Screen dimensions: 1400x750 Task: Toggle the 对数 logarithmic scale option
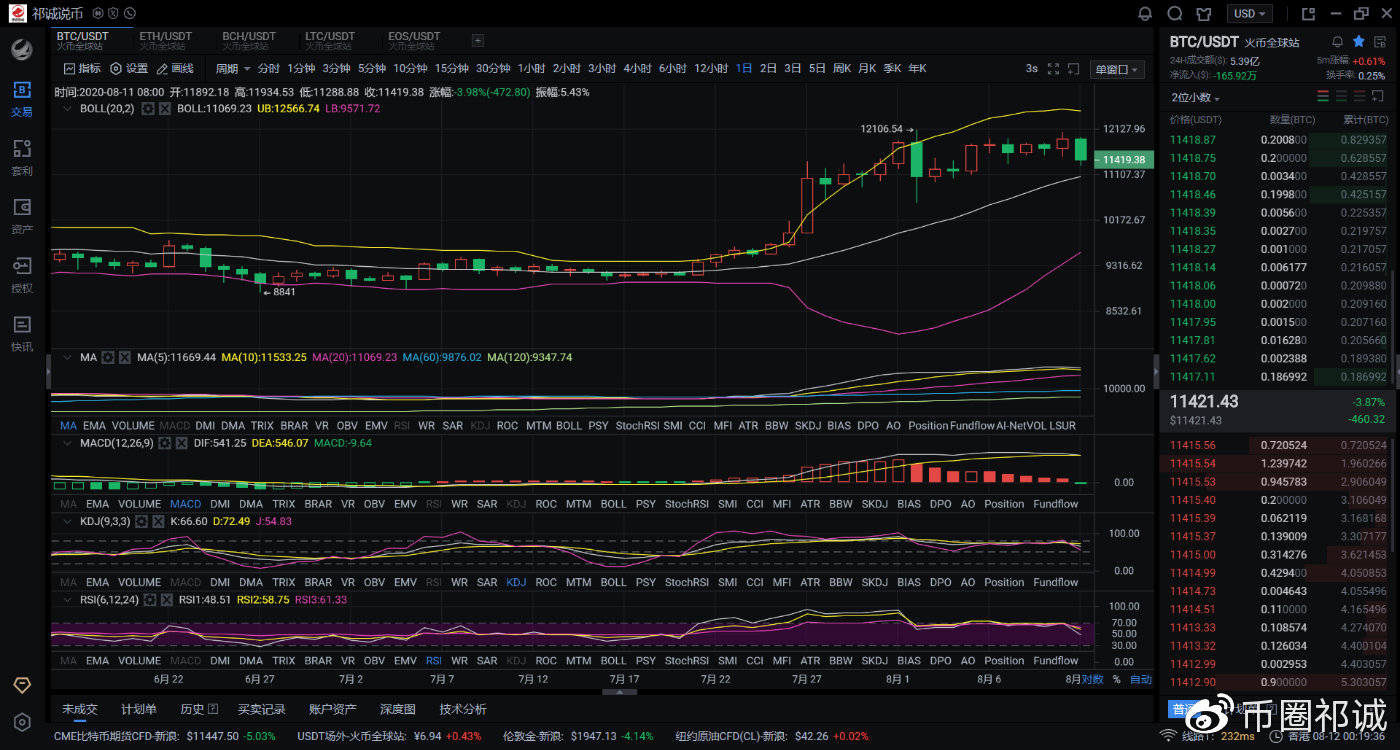[1092, 679]
